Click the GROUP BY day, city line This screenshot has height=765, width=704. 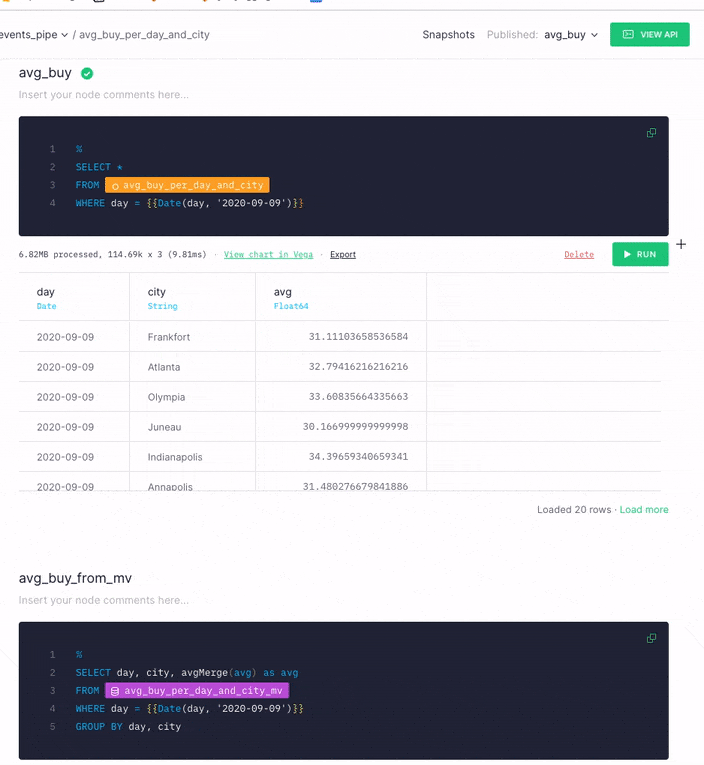pyautogui.click(x=128, y=726)
